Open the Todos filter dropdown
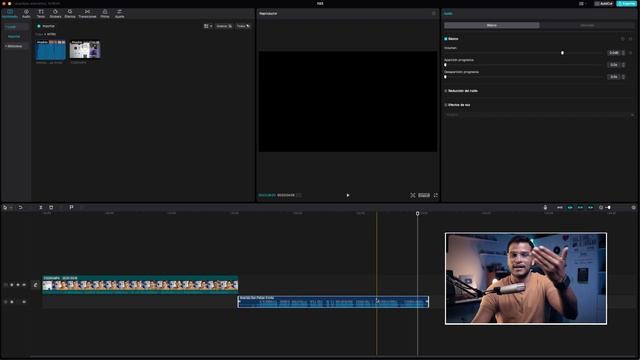The image size is (640, 360). coord(243,26)
